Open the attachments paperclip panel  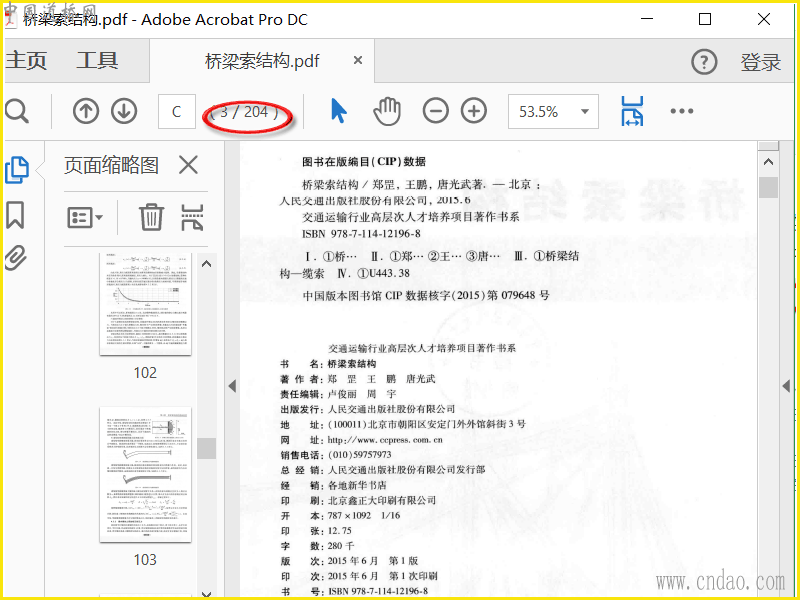point(15,258)
